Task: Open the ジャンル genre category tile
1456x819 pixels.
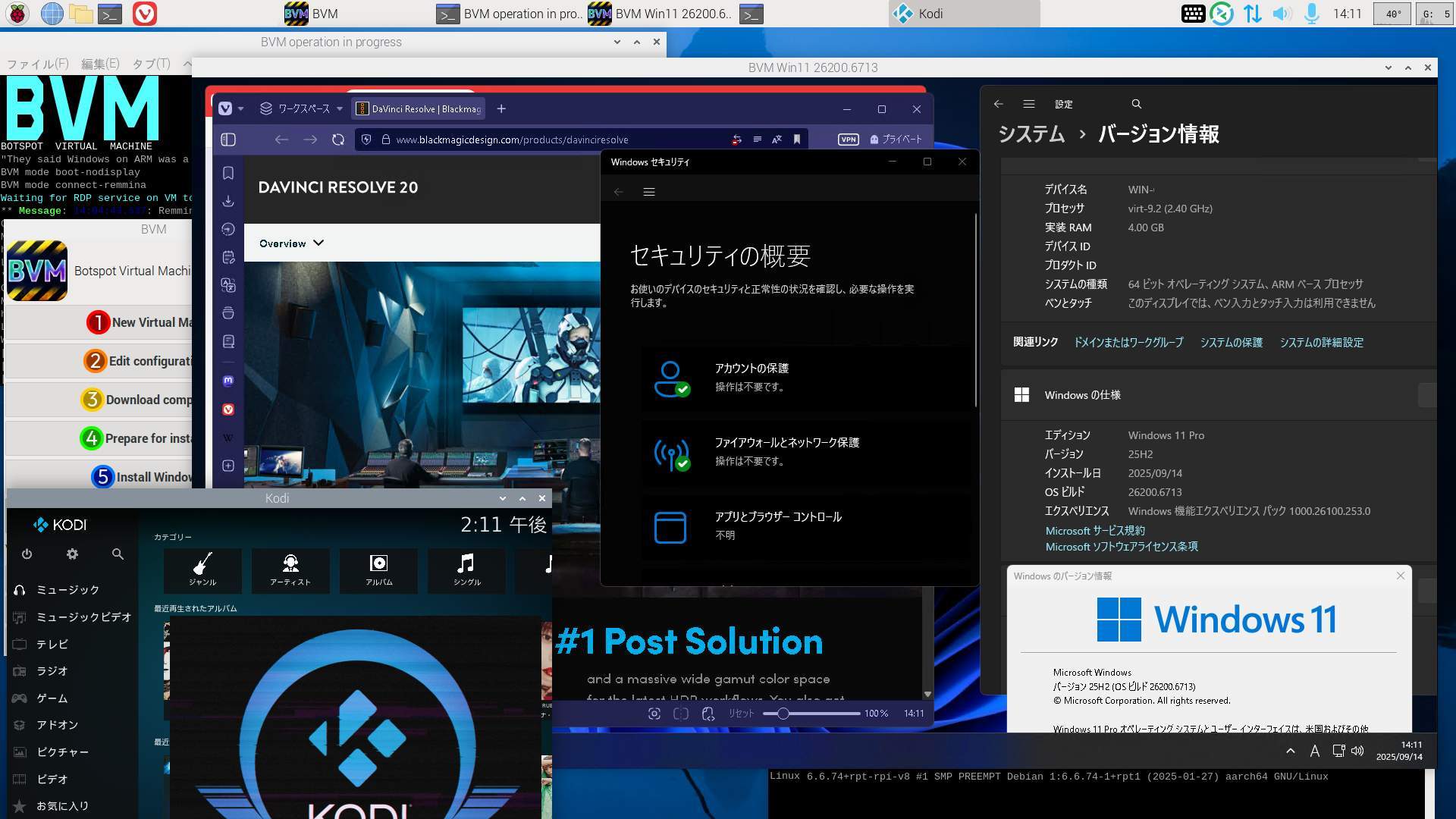Action: (202, 570)
